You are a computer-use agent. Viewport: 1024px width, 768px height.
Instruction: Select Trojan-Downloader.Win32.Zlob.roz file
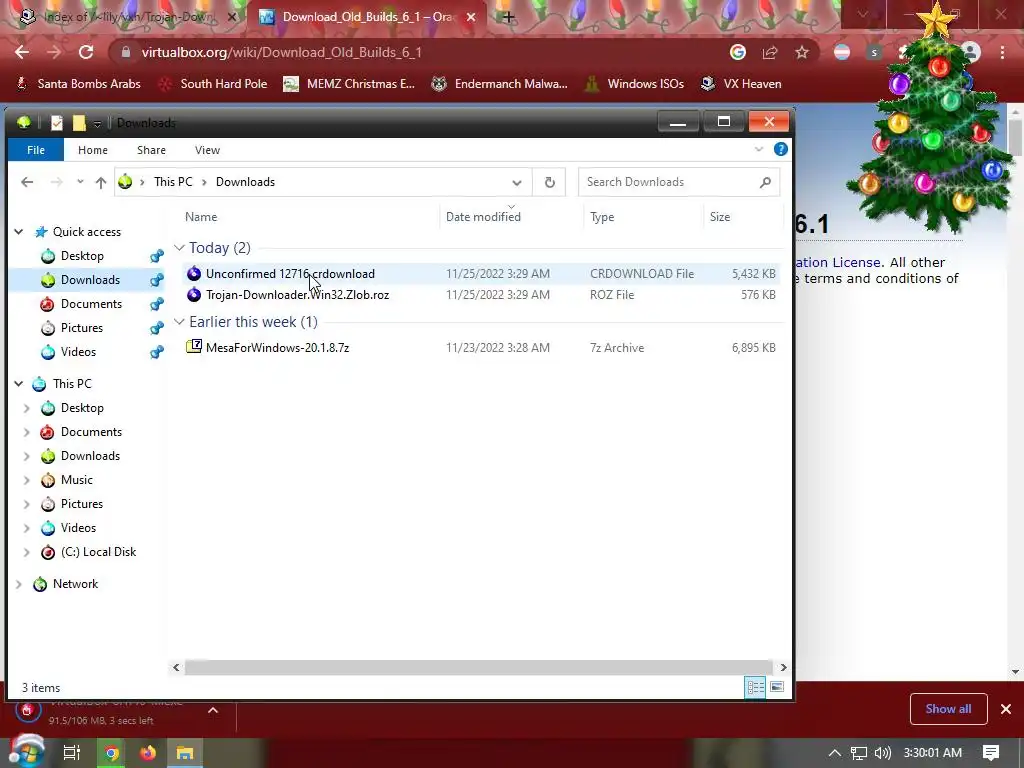pos(480,295)
